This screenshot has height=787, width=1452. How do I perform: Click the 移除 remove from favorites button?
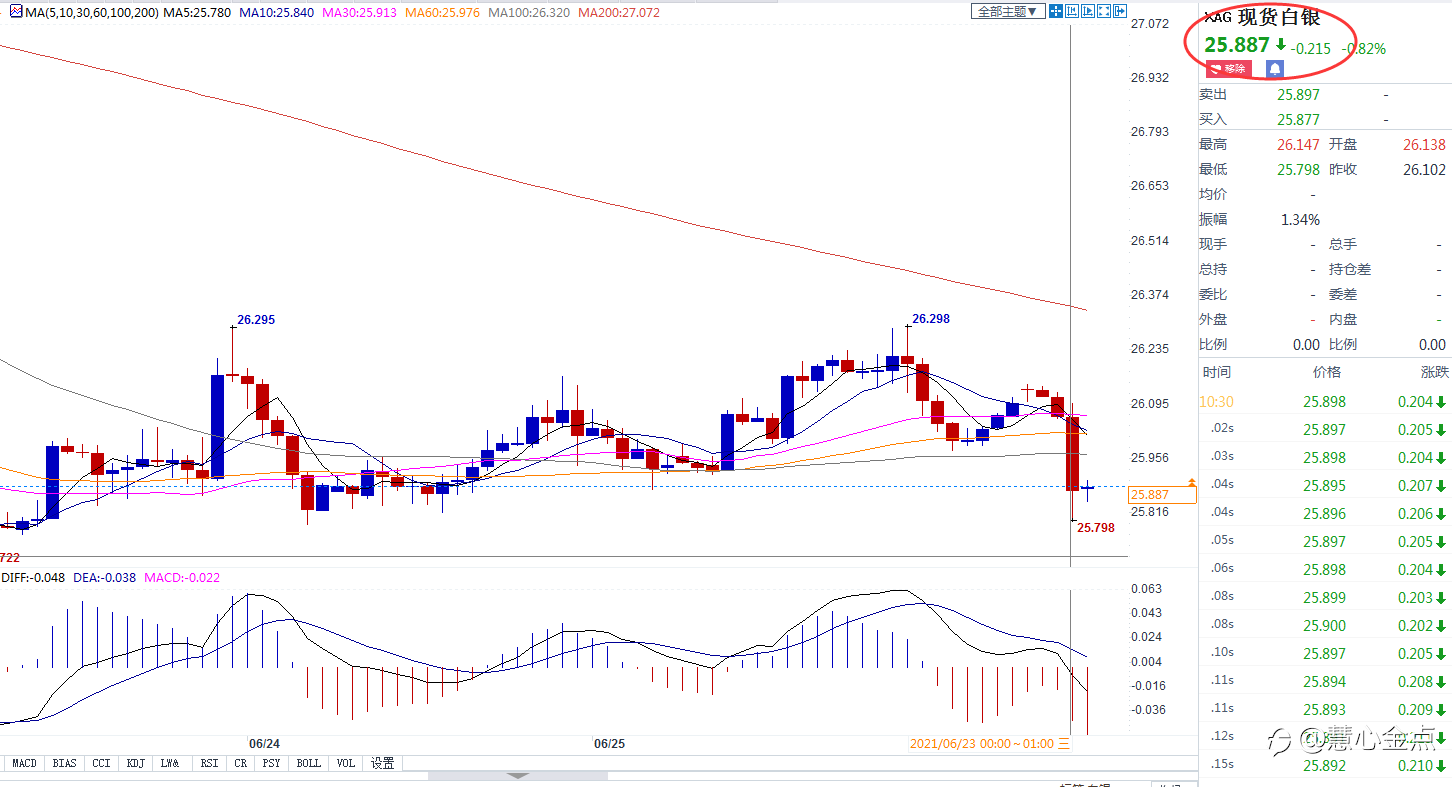[x=1229, y=69]
